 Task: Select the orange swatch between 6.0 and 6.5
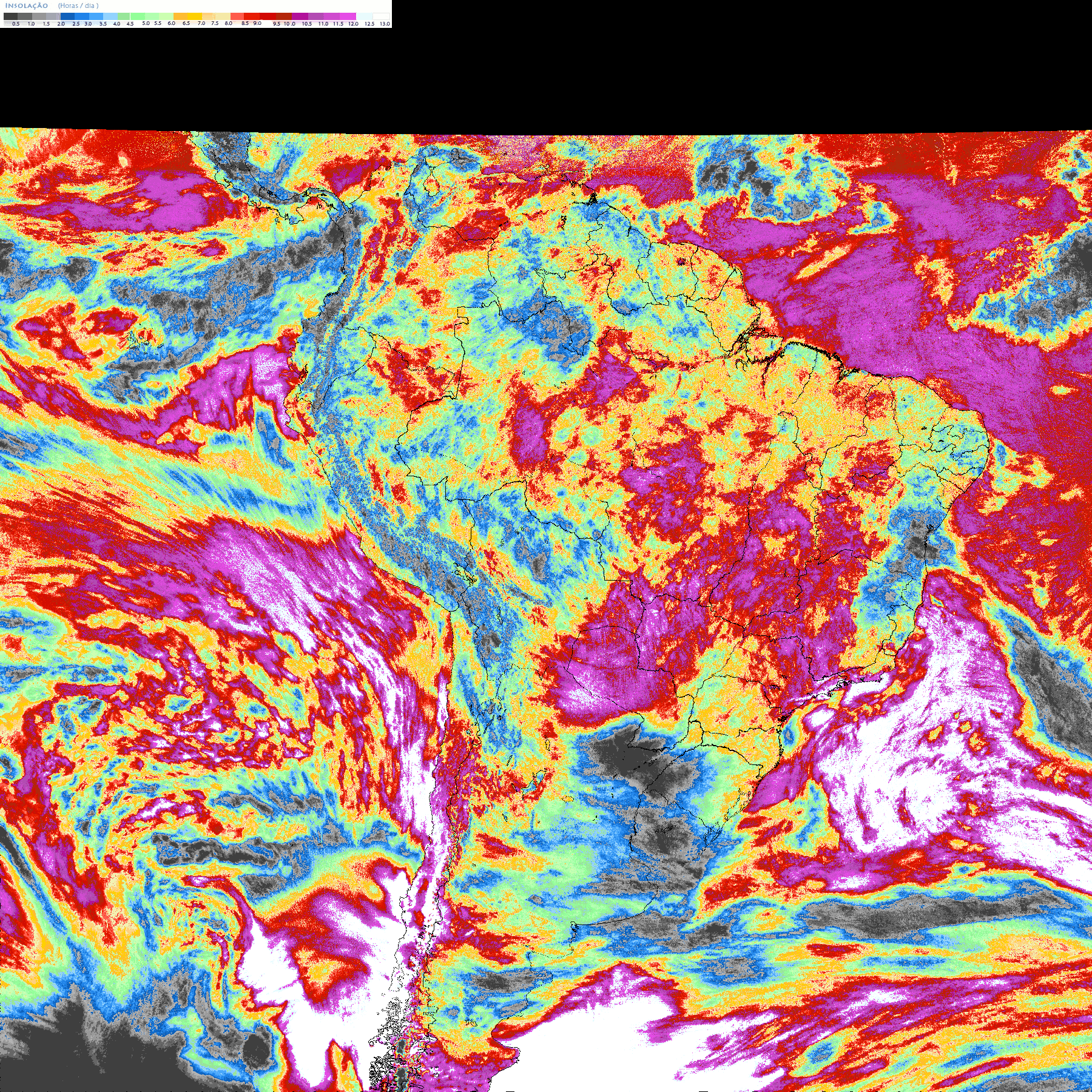[180, 16]
